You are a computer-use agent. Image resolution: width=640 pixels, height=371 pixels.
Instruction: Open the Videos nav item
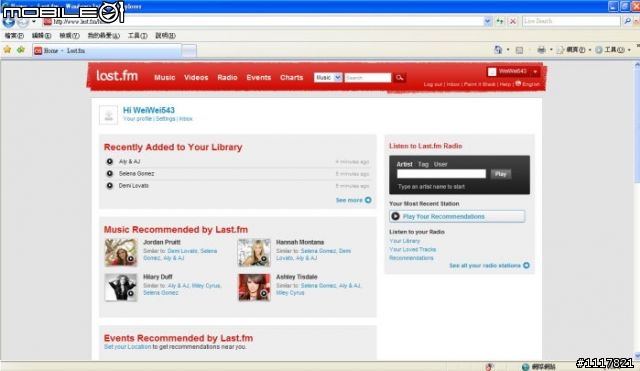196,77
